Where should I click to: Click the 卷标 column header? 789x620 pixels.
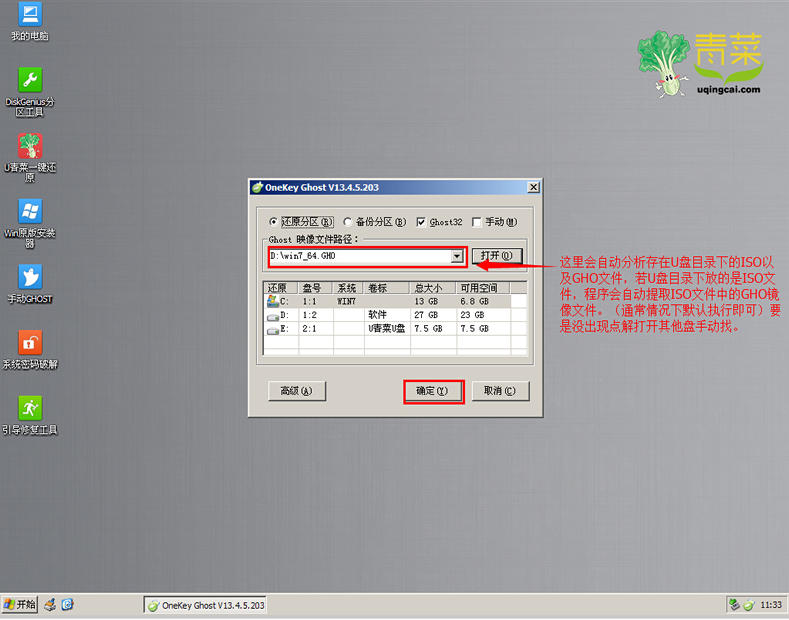386,288
